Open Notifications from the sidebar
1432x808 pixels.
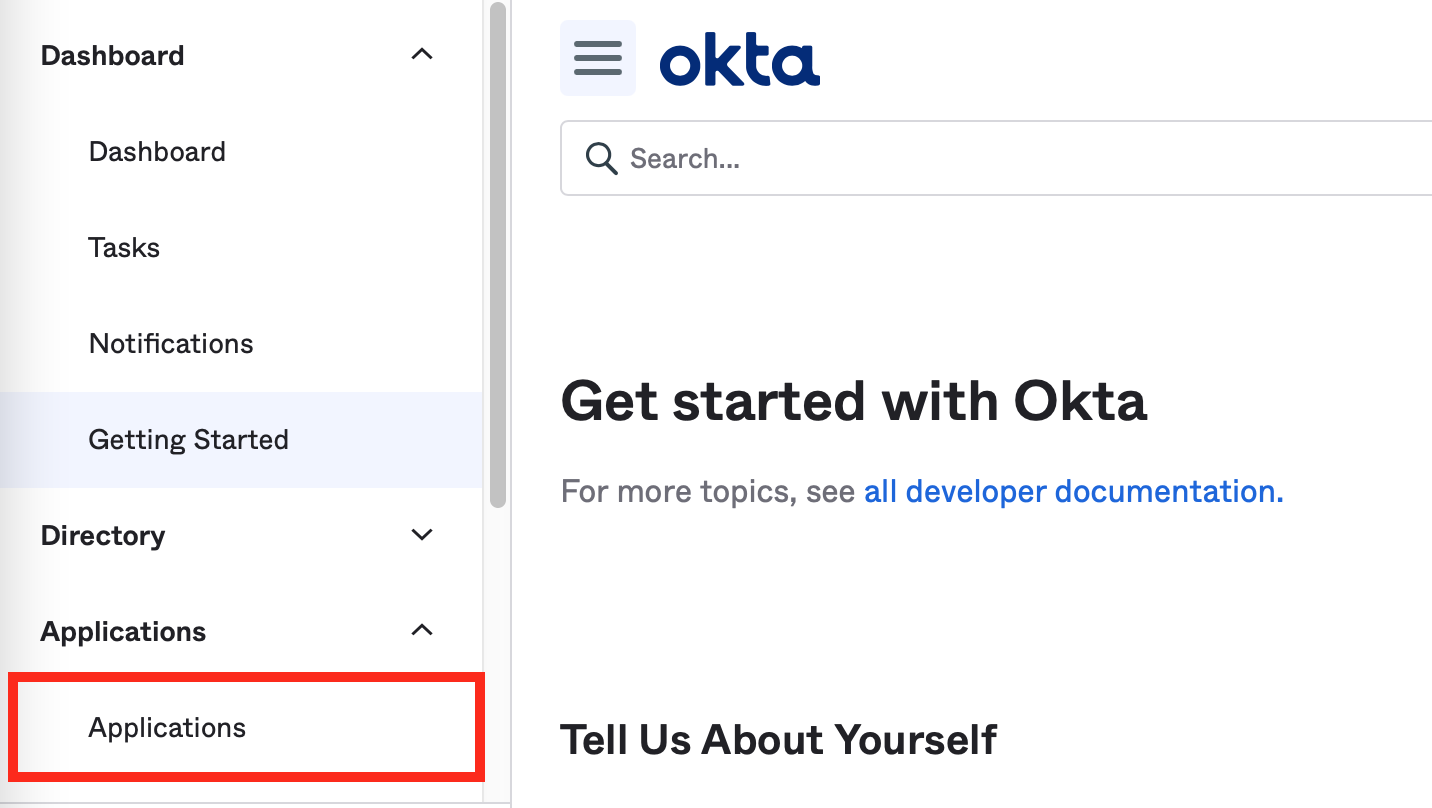click(x=171, y=343)
